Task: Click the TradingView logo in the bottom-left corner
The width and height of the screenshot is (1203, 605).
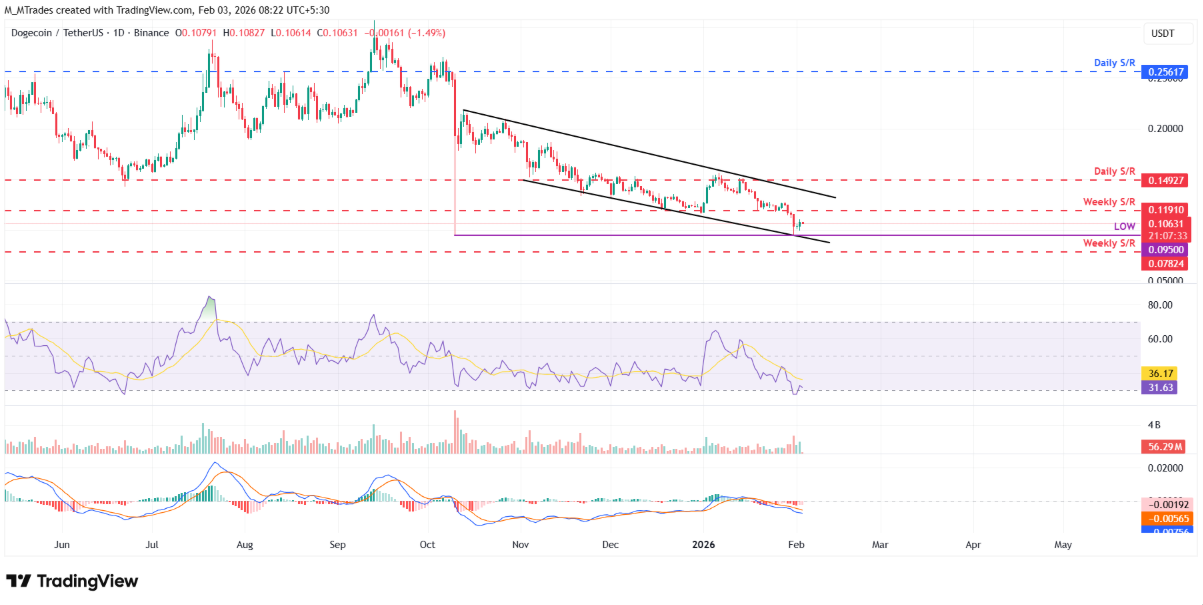Action: (x=70, y=581)
